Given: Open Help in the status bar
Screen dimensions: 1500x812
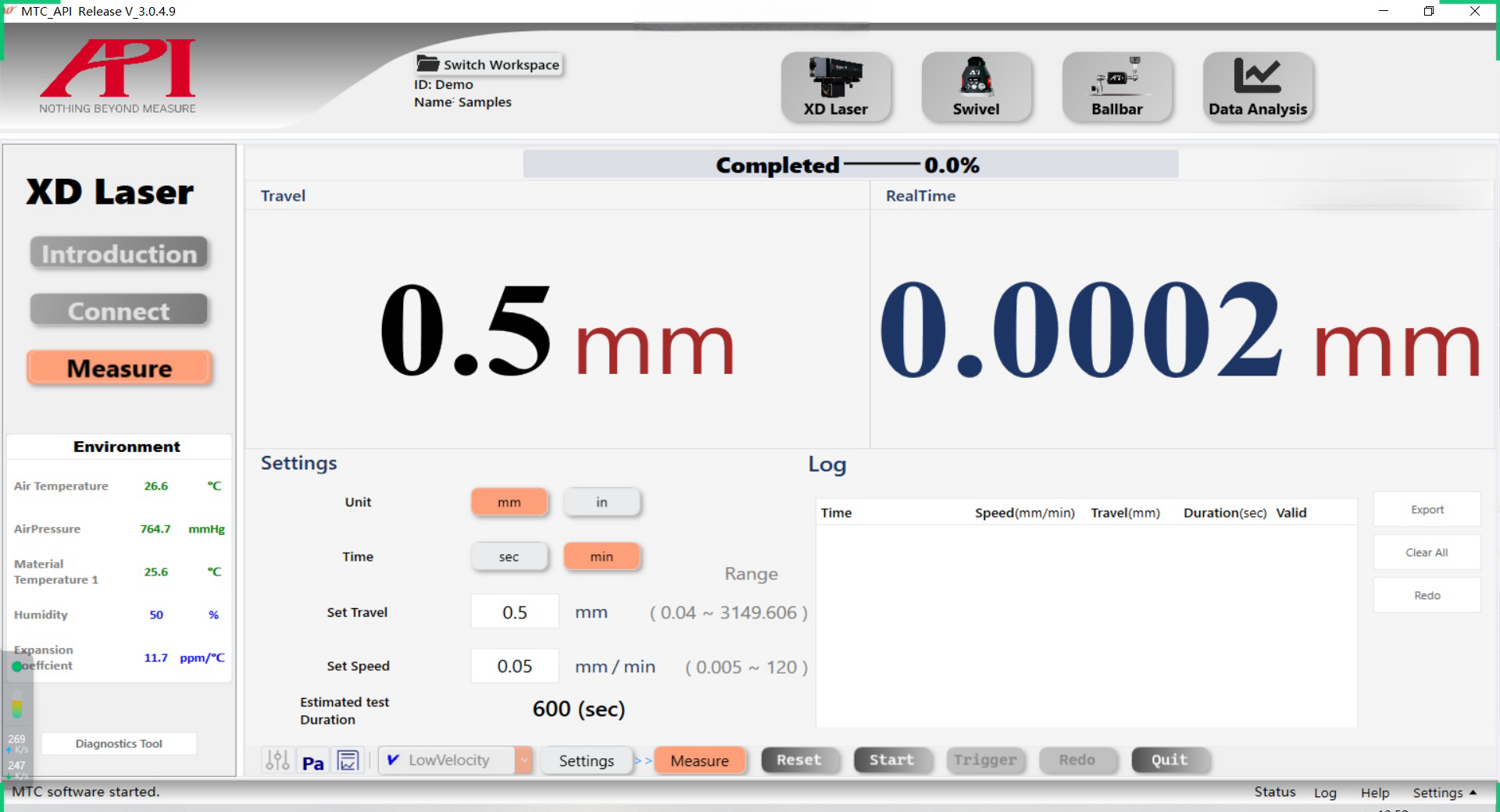Looking at the screenshot, I should coord(1375,792).
